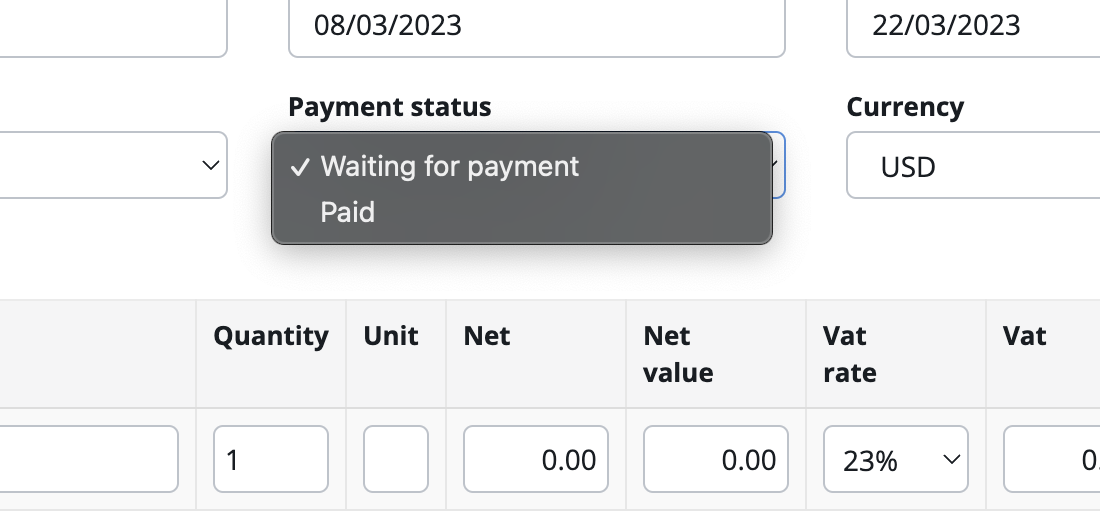The height and width of the screenshot is (522, 1100).
Task: Click the partially visible Vat amount input
Action: point(1051,459)
